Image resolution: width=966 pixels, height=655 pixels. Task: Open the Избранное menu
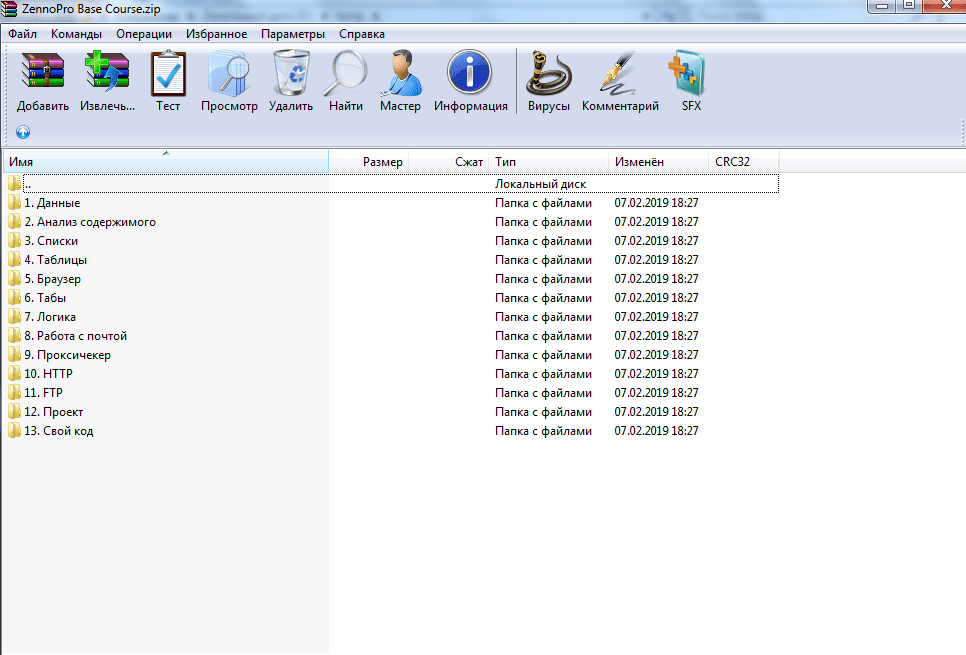pyautogui.click(x=216, y=34)
